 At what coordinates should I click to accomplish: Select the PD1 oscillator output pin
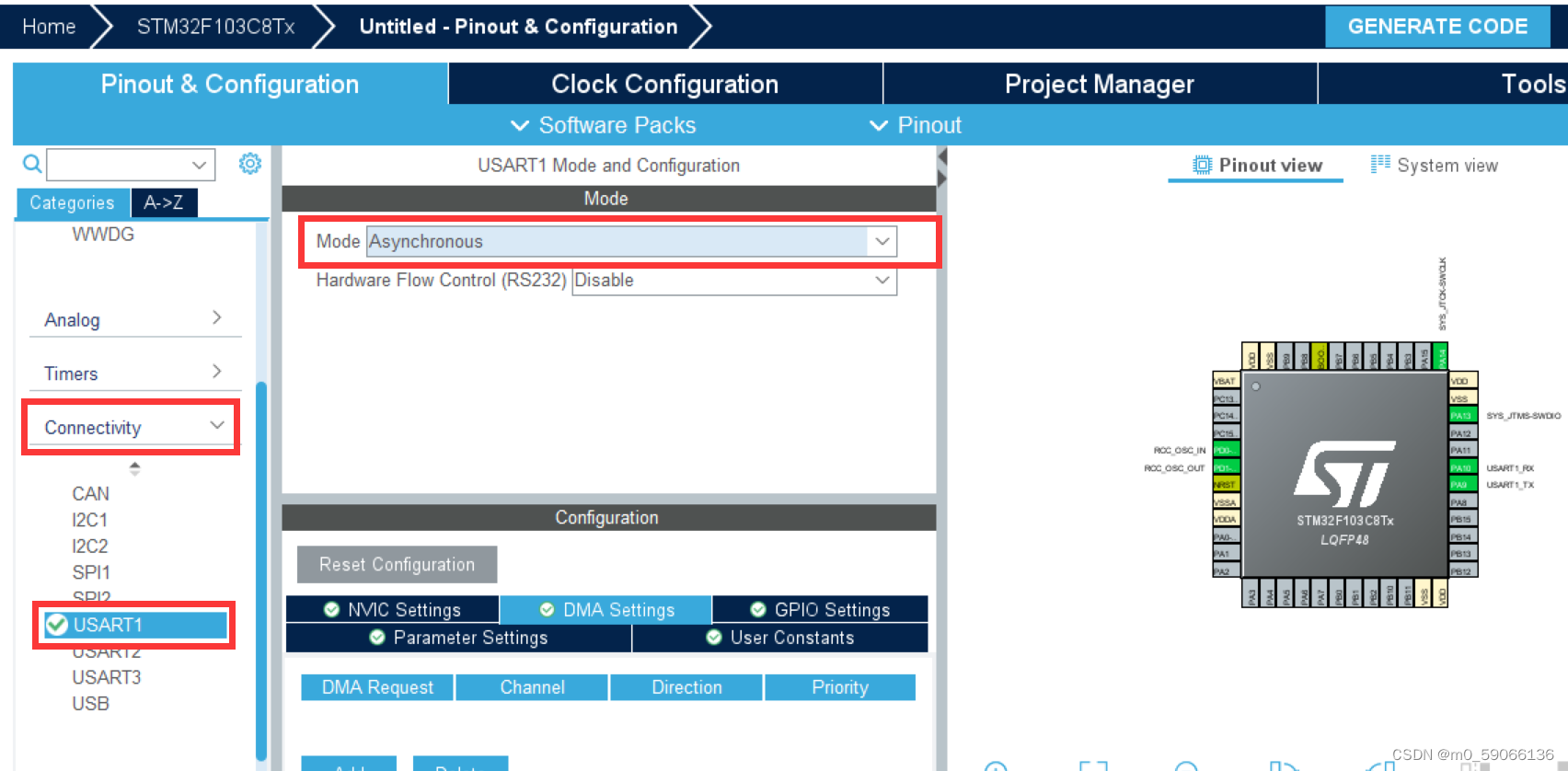1227,466
